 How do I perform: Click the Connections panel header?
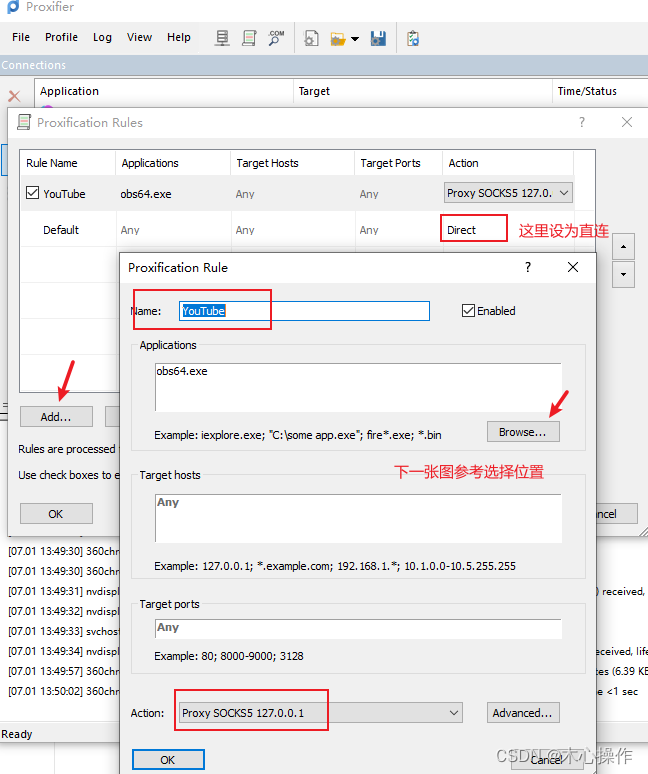pyautogui.click(x=324, y=65)
